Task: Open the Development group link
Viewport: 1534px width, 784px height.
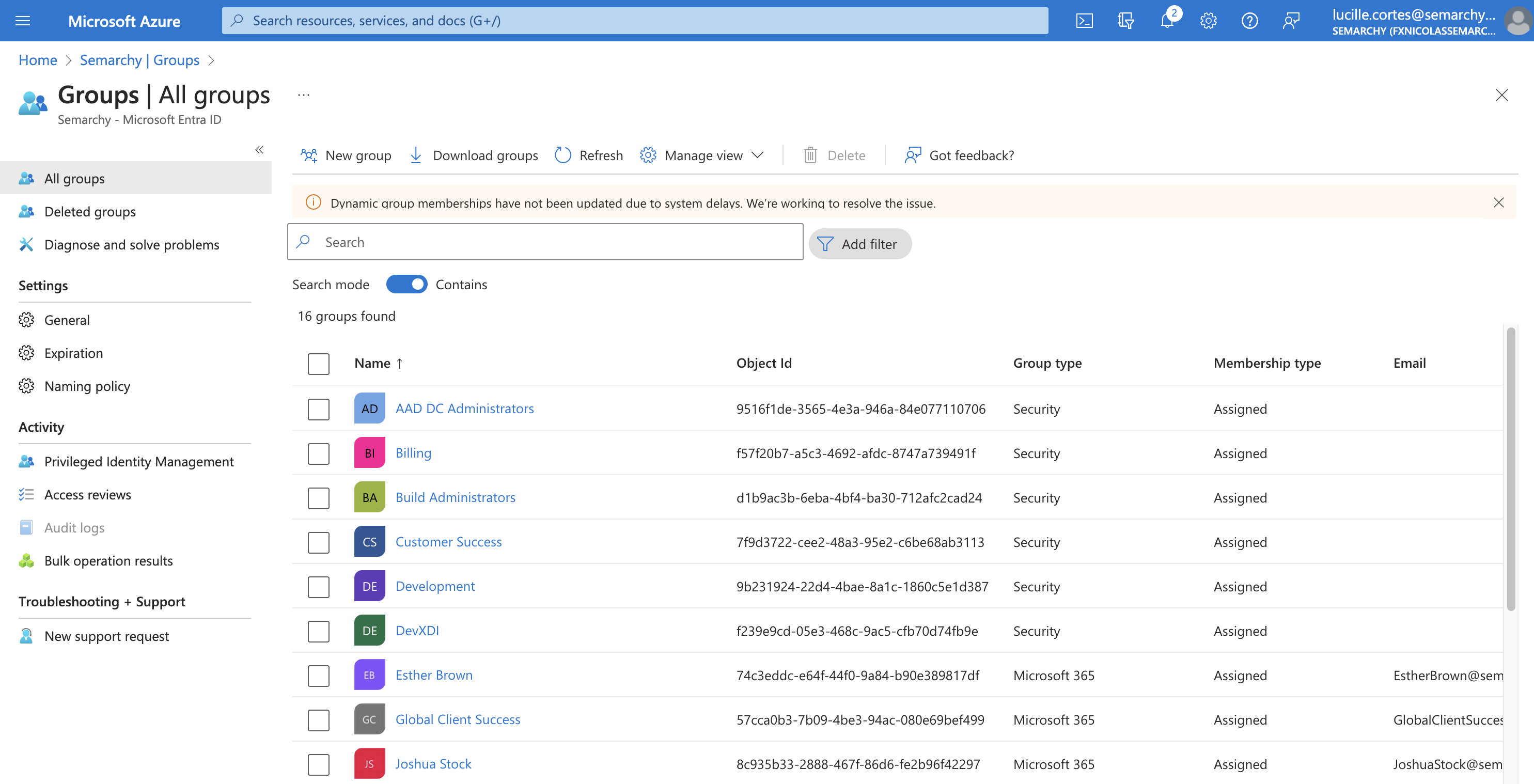Action: [434, 585]
